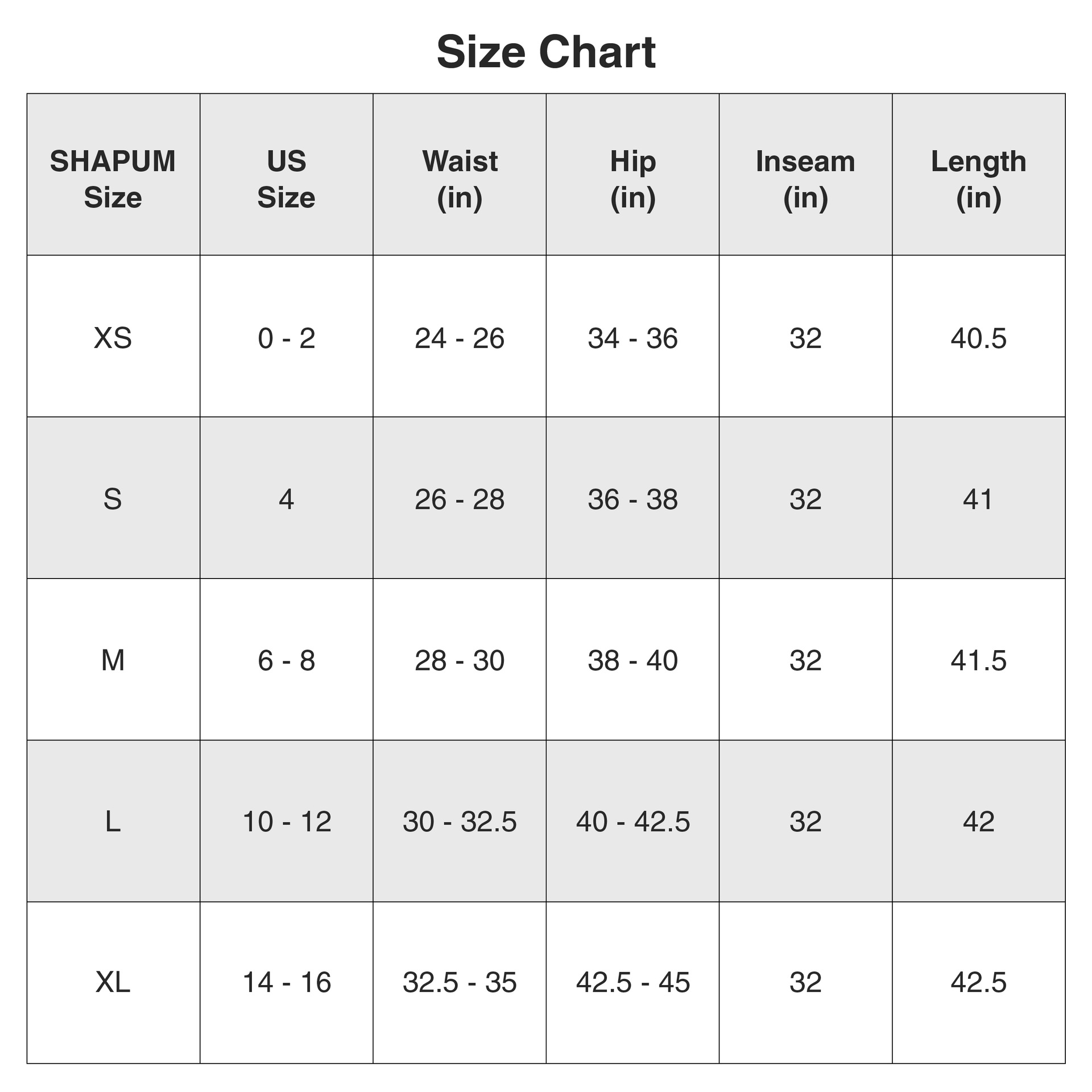Click the US size 0 - 2 cell
Screen dimensions: 1092x1092
[x=286, y=336]
